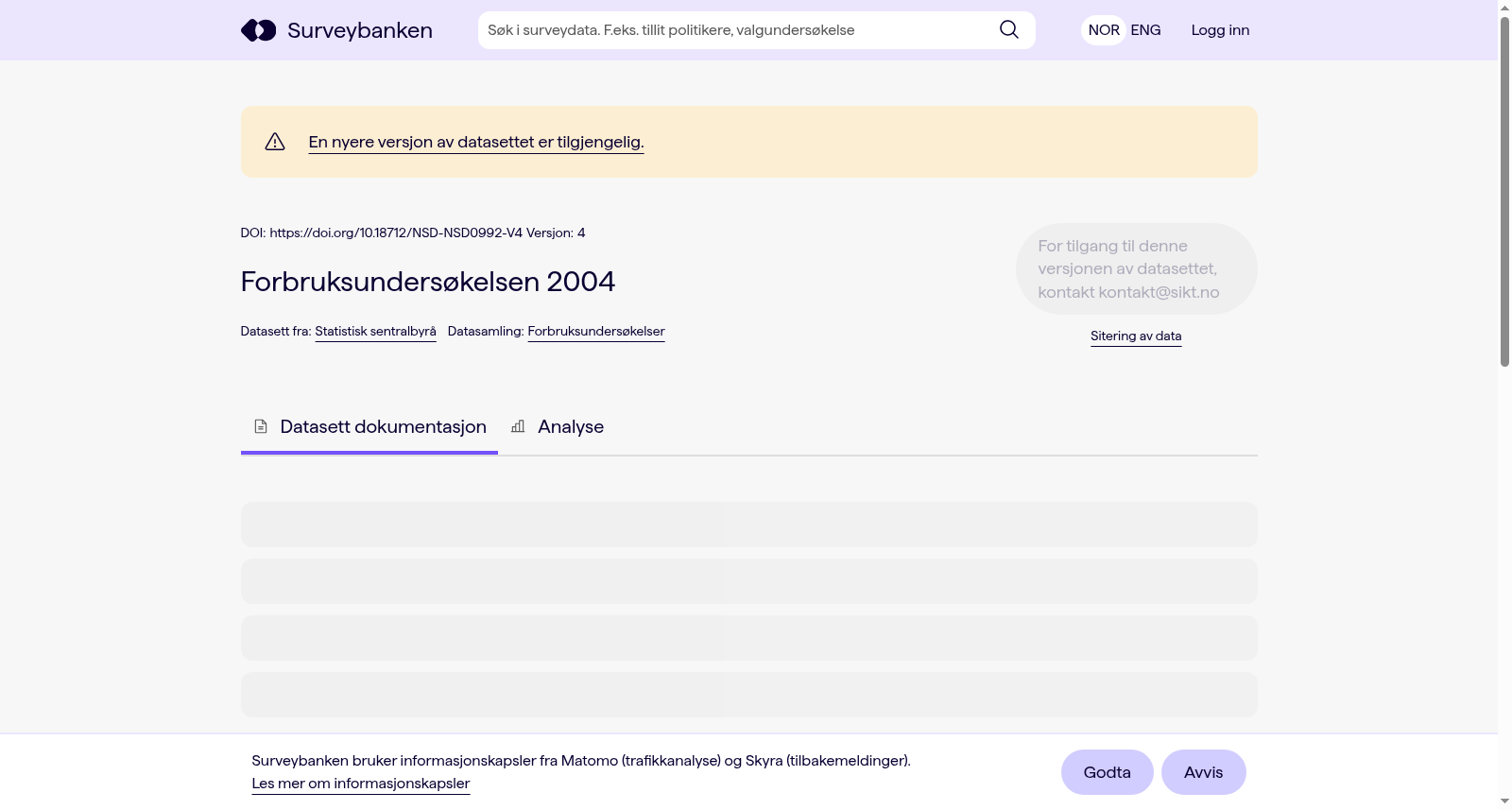
Task: Click Les mer om informasjonskapsler
Action: (x=361, y=784)
